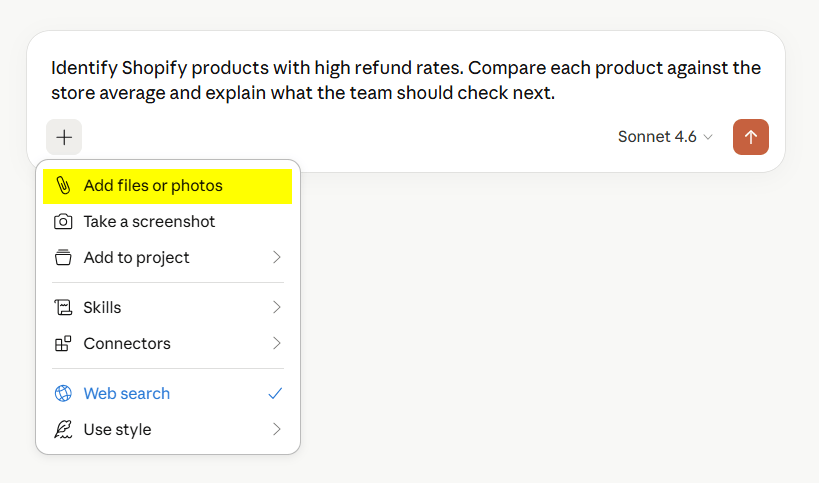This screenshot has height=483, width=819.
Task: Send the message with the arrow button
Action: click(750, 137)
